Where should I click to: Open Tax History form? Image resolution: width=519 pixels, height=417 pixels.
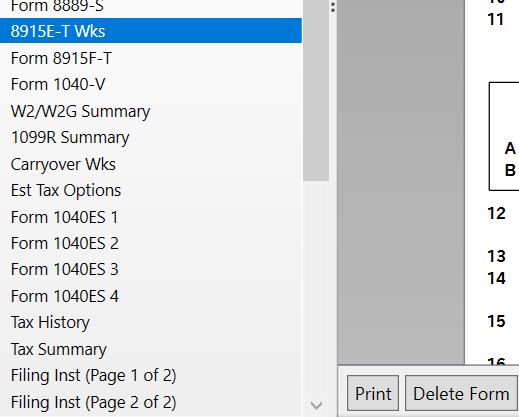151,322
